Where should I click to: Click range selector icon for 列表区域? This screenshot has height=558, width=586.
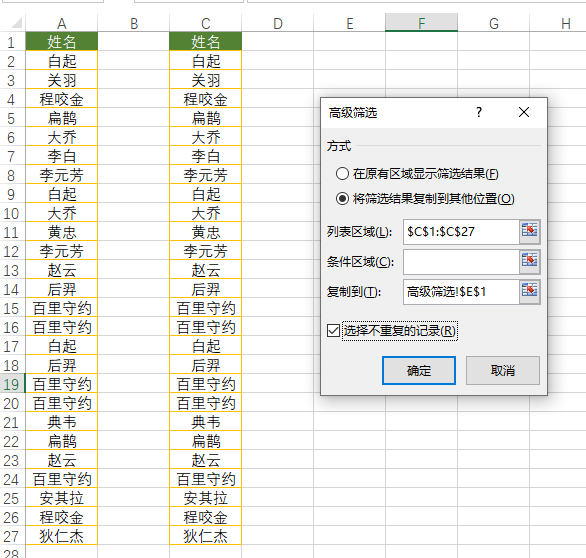tap(530, 231)
